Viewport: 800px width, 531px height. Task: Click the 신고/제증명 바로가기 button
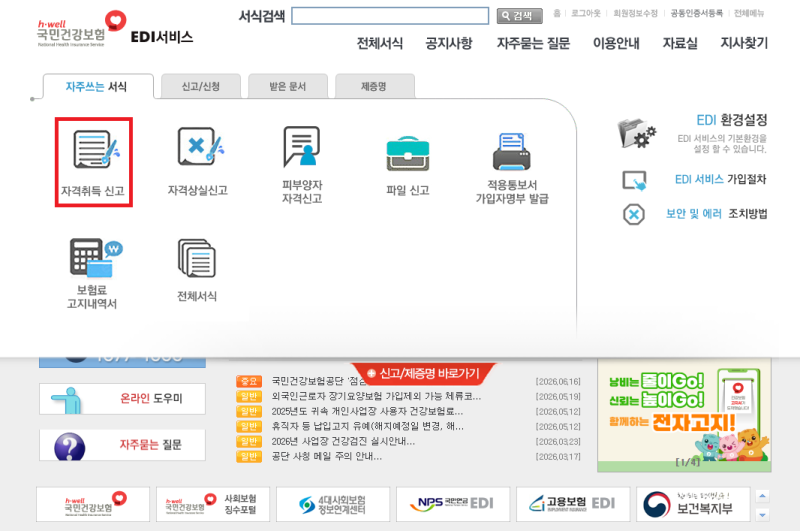[423, 374]
